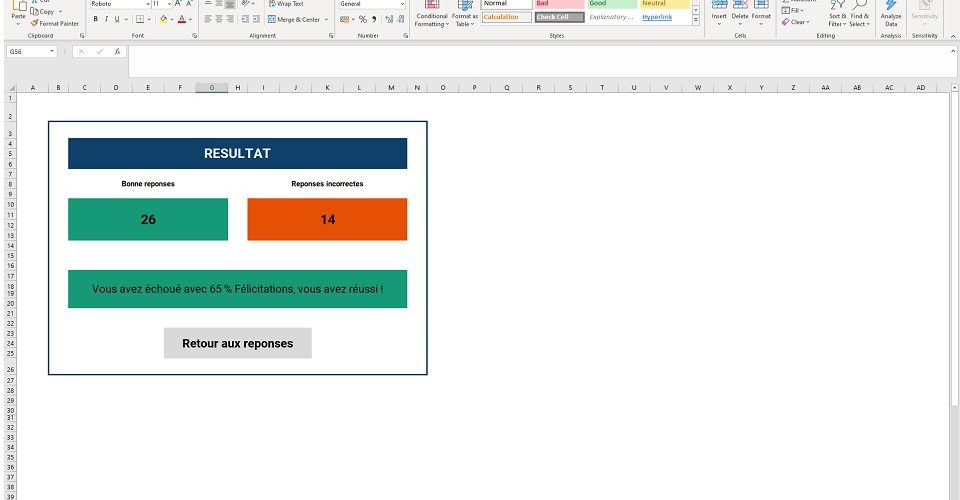Screen dimensions: 960x500
Task: Apply the red font color
Action: [182, 20]
